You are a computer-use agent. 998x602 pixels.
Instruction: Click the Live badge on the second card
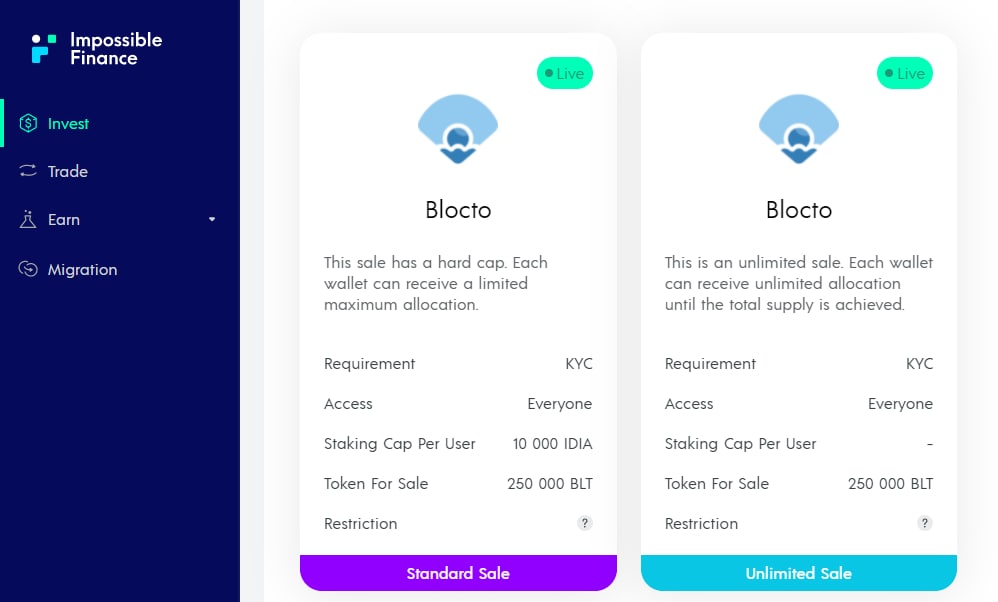(x=905, y=73)
